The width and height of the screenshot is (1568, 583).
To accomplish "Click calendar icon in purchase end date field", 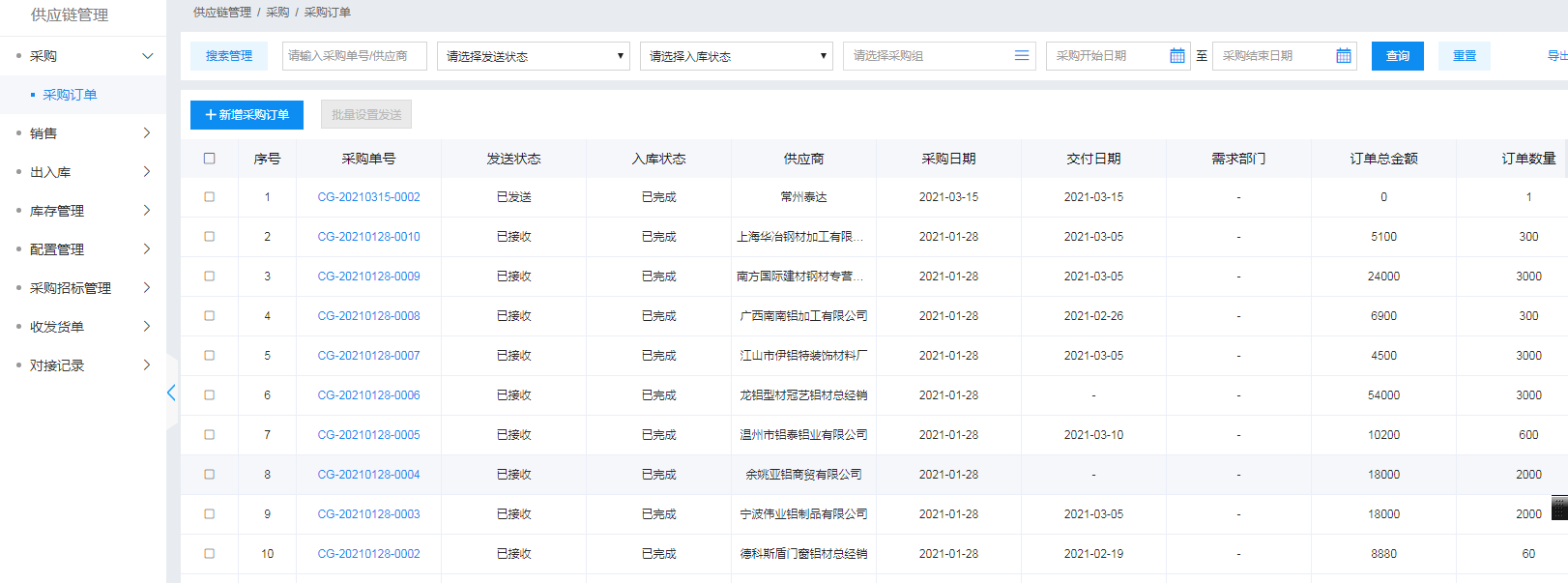I will click(1343, 56).
